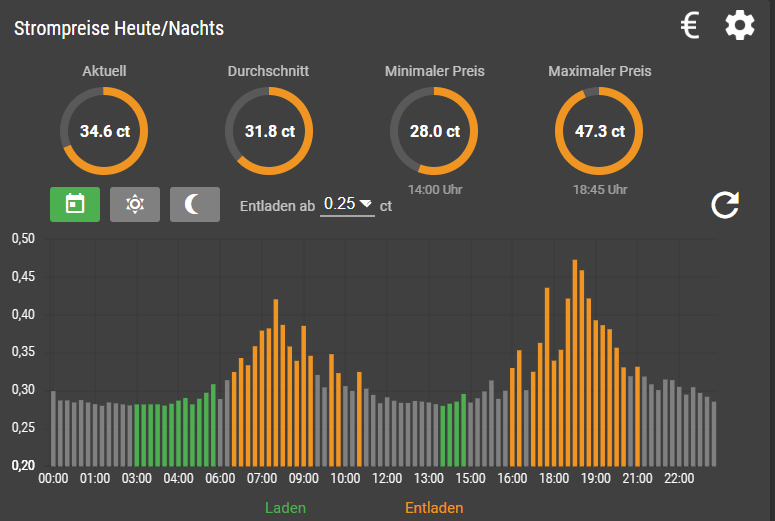Click the Aktuell 34.6 ct gauge
Screen dimensions: 775x521
[104, 131]
